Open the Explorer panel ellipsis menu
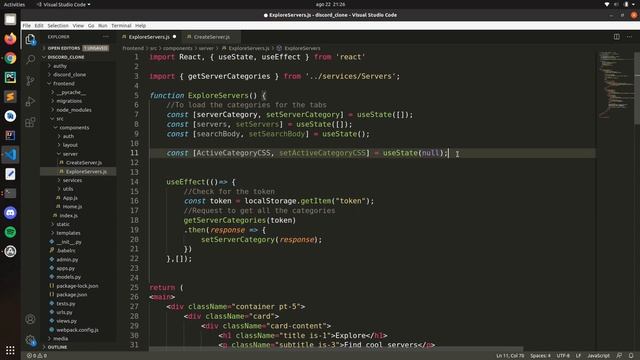The height and width of the screenshot is (360, 640). [106, 37]
